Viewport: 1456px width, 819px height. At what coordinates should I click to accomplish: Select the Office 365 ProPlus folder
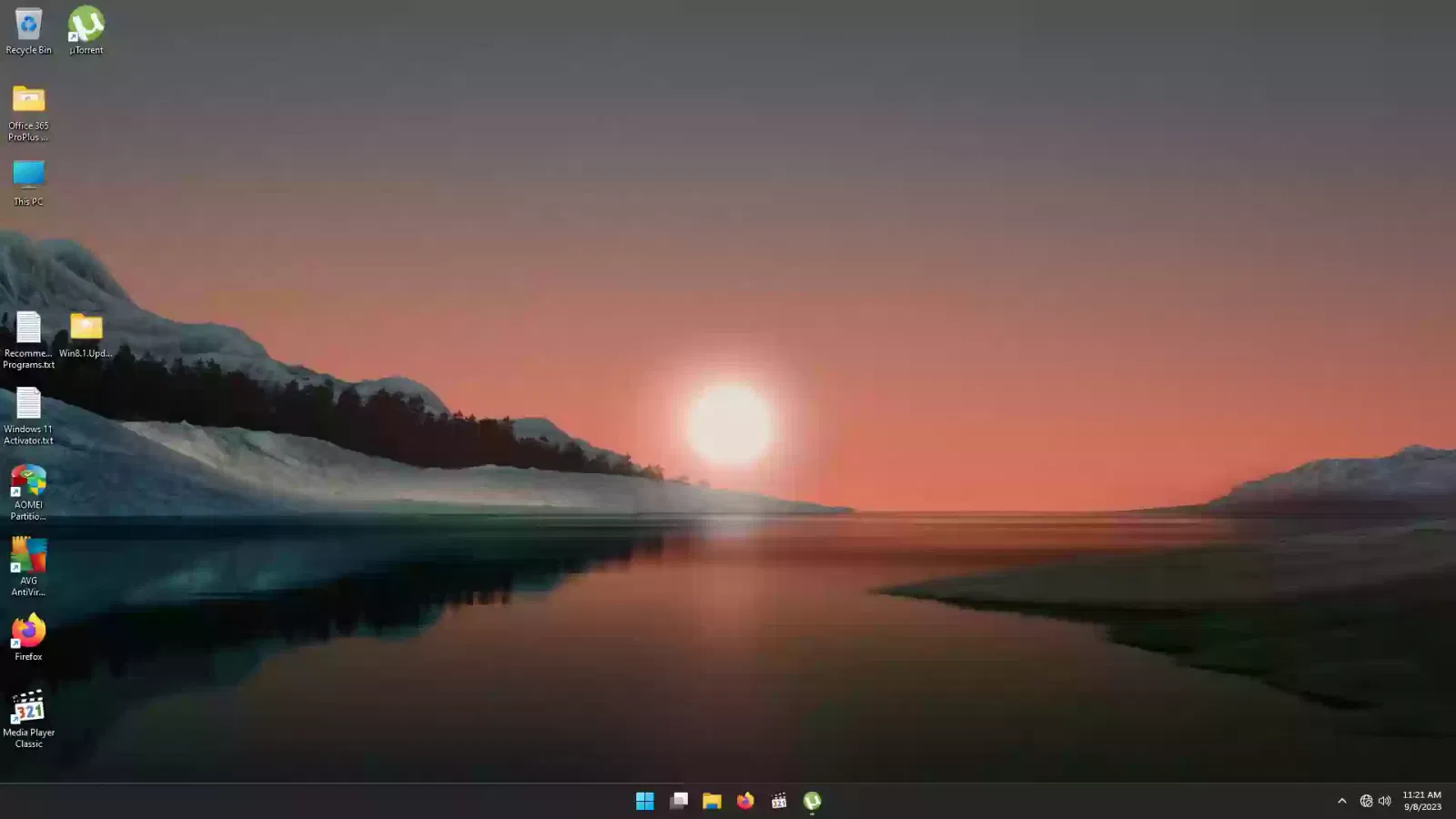point(28,113)
